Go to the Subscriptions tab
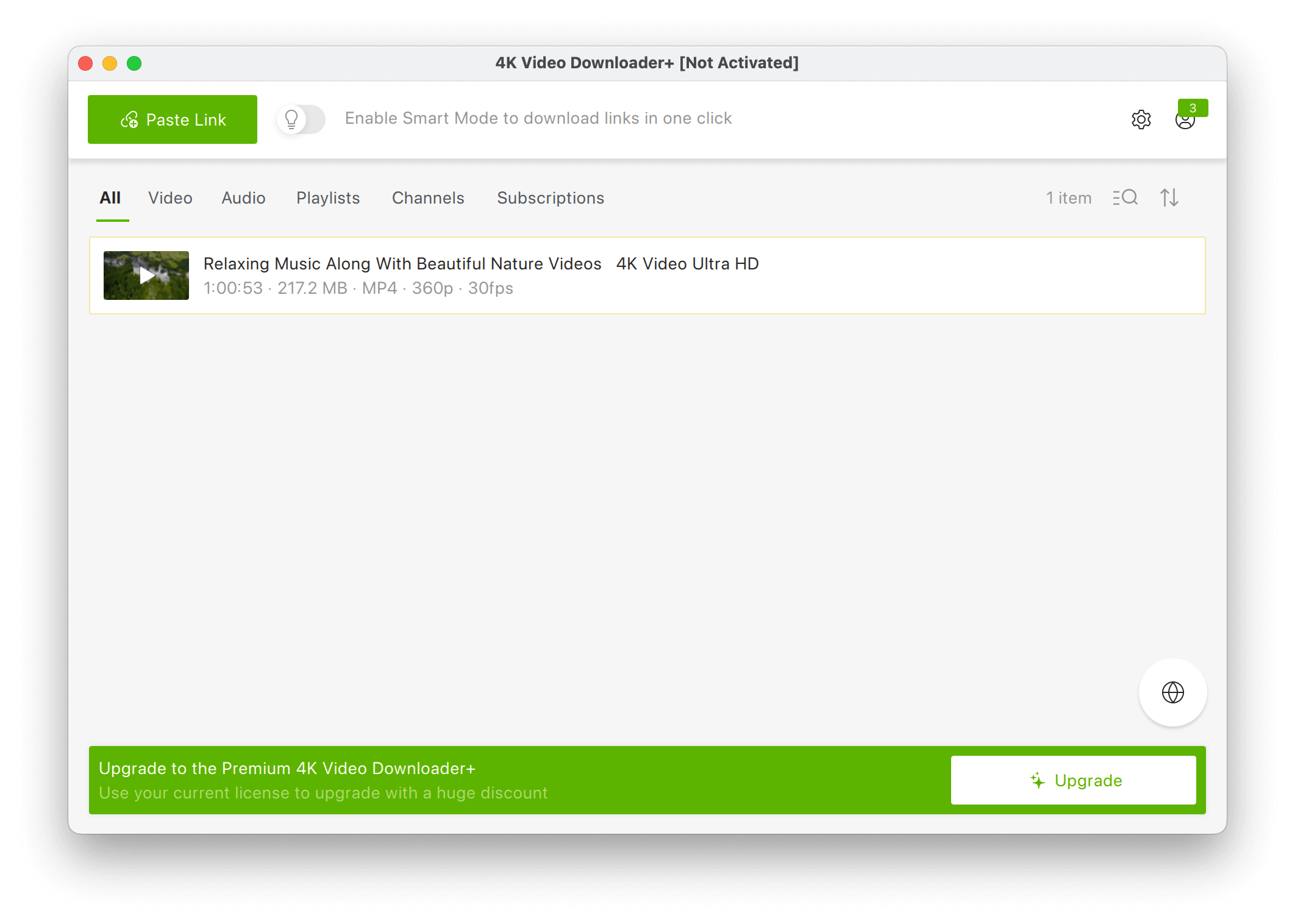Screen dimensions: 1295x924 point(551,198)
